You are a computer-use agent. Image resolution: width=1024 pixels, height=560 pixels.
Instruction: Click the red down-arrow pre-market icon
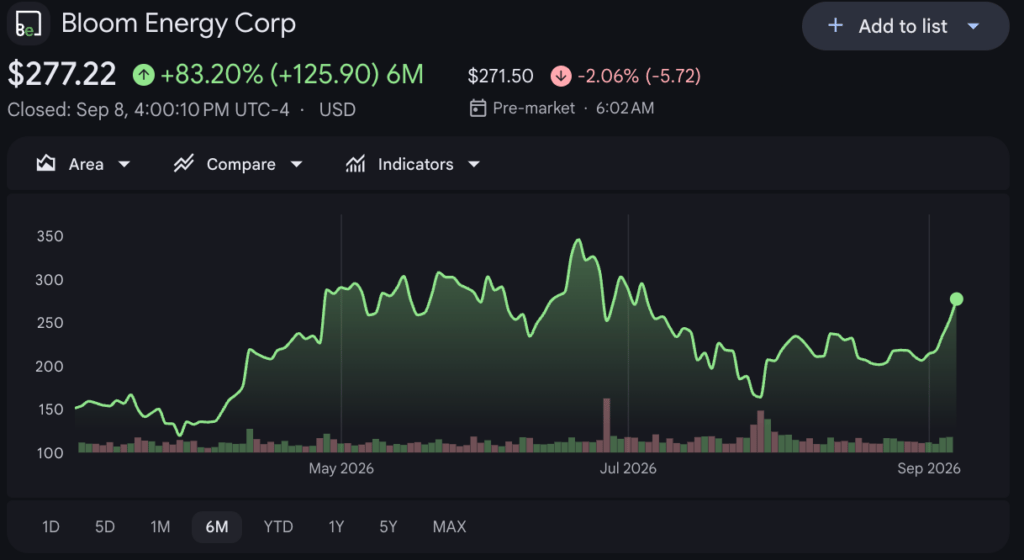click(x=560, y=76)
